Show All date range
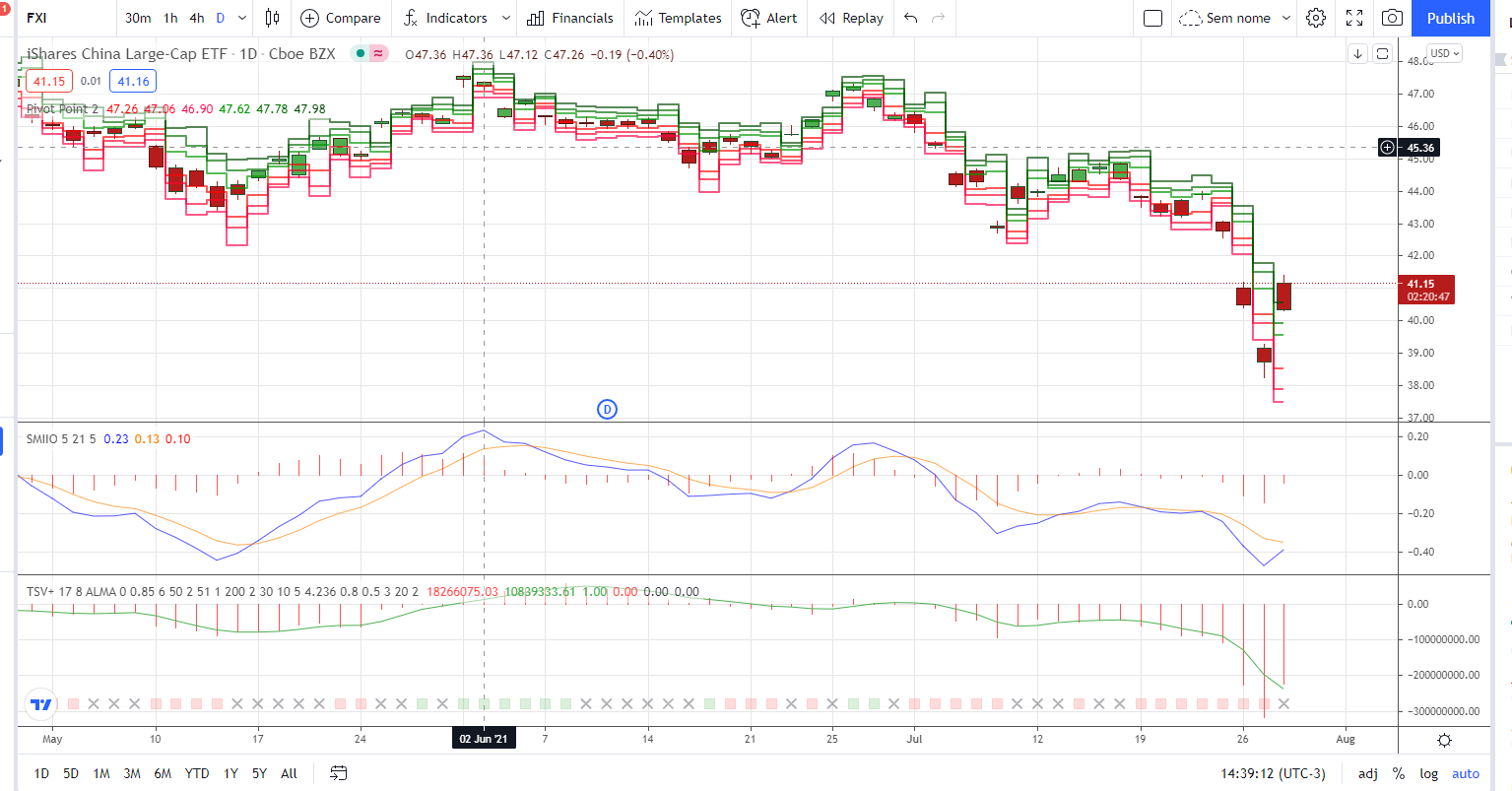The image size is (1512, 791). point(289,773)
